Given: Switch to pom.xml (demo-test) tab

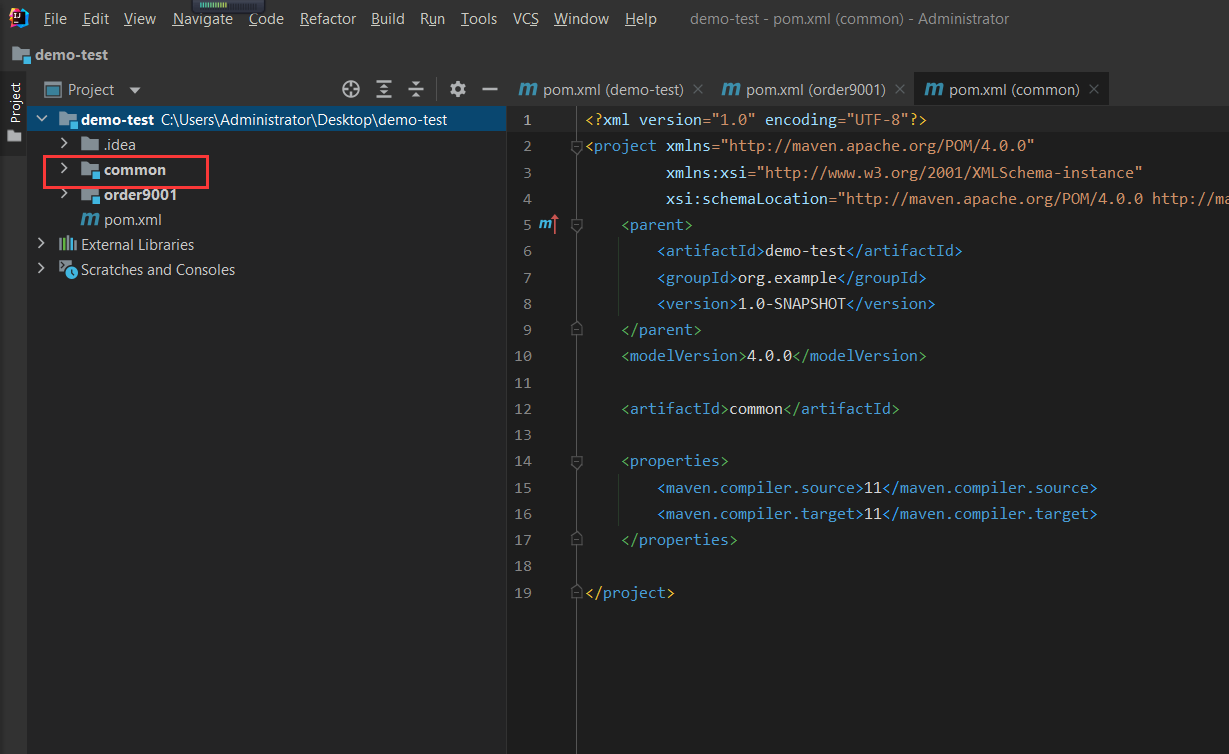Looking at the screenshot, I should 613,89.
